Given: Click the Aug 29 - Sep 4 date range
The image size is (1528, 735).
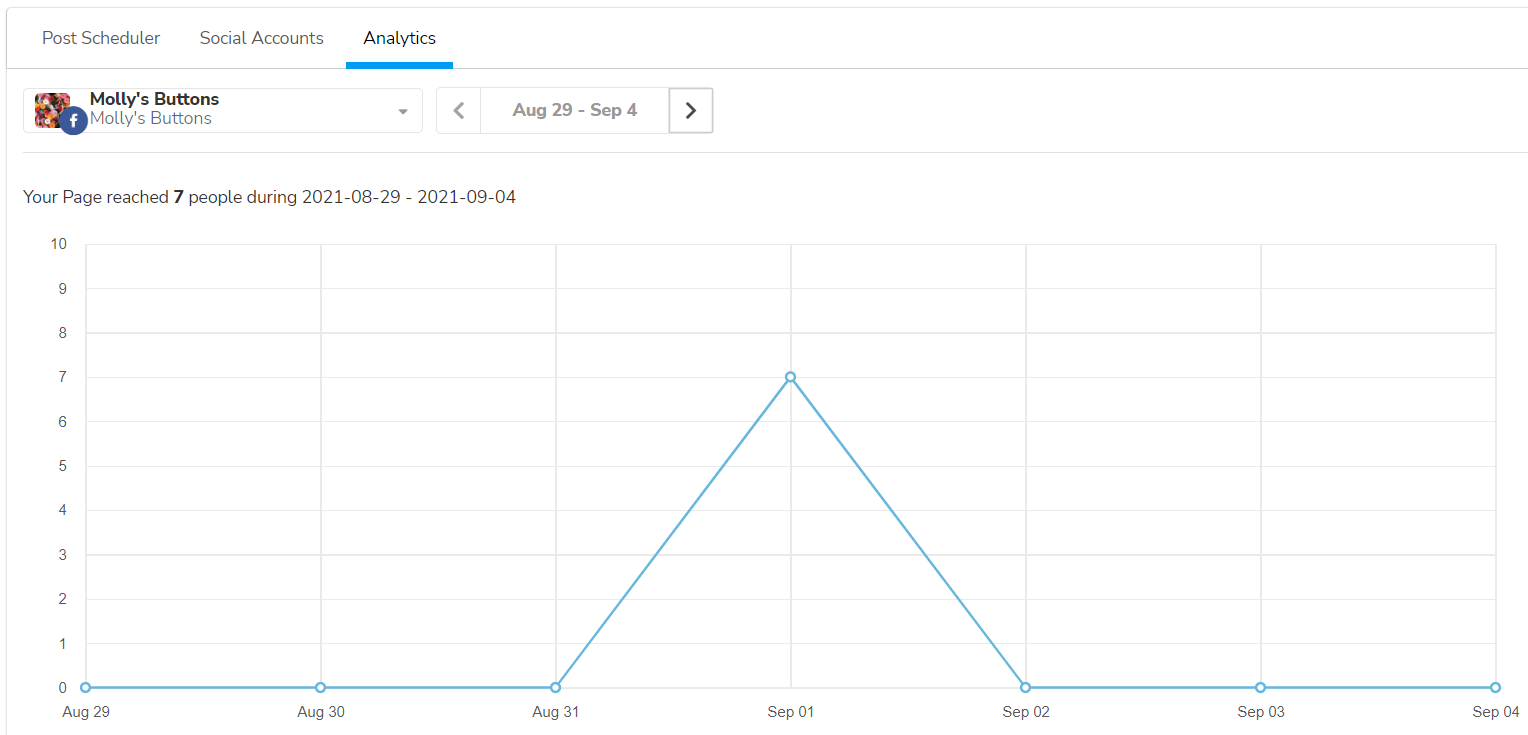Looking at the screenshot, I should coord(574,110).
